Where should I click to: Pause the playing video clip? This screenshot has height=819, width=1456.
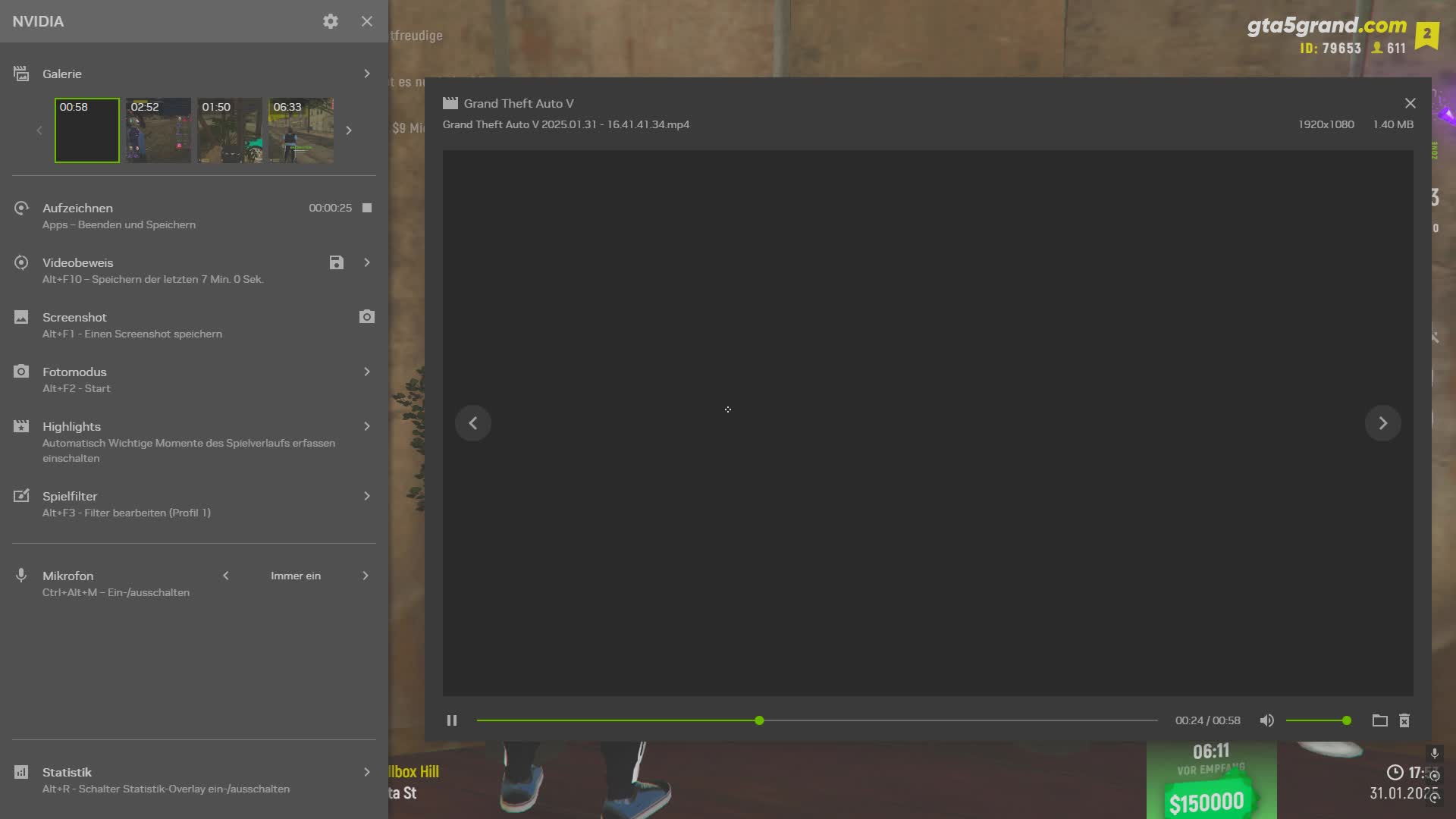click(x=452, y=720)
